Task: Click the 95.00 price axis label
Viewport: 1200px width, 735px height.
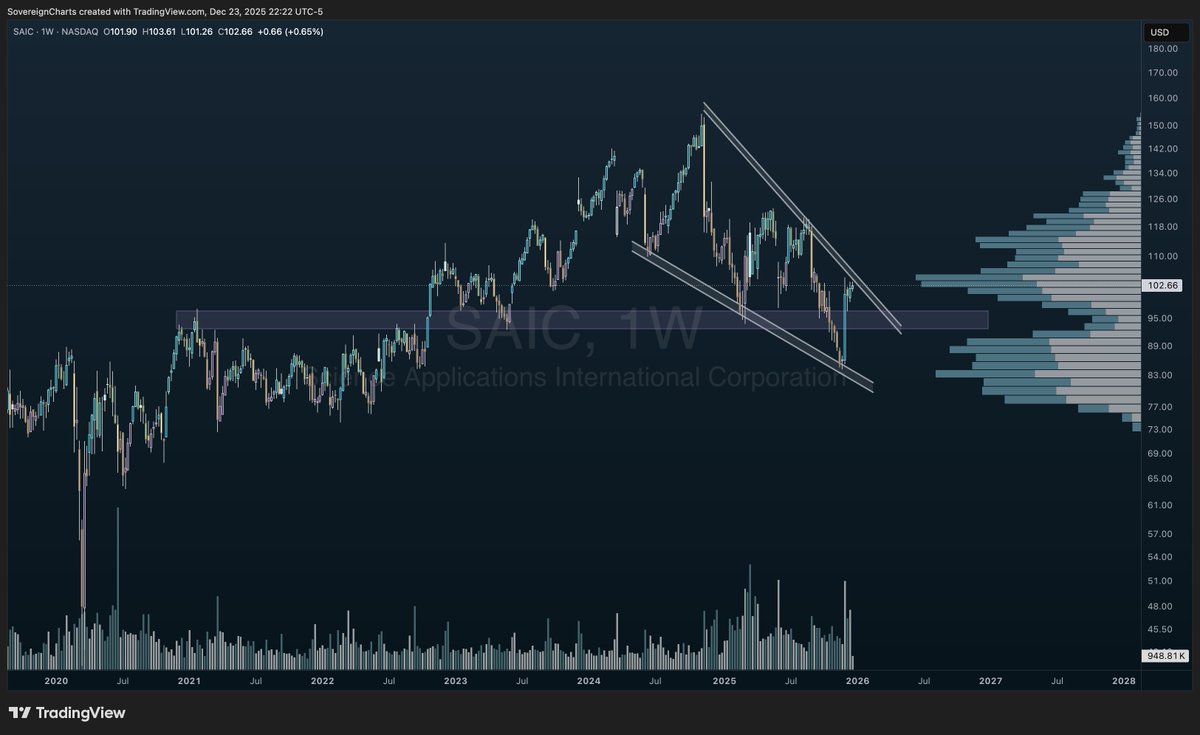Action: point(1160,319)
